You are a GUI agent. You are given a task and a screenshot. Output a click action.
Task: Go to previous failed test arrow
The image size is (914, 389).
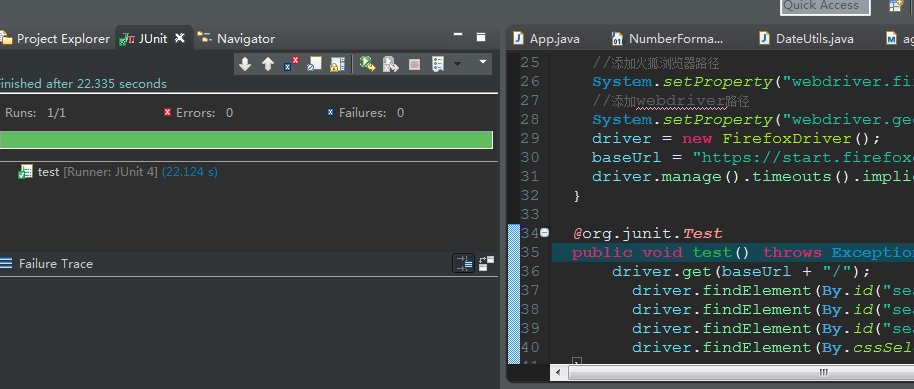point(268,64)
